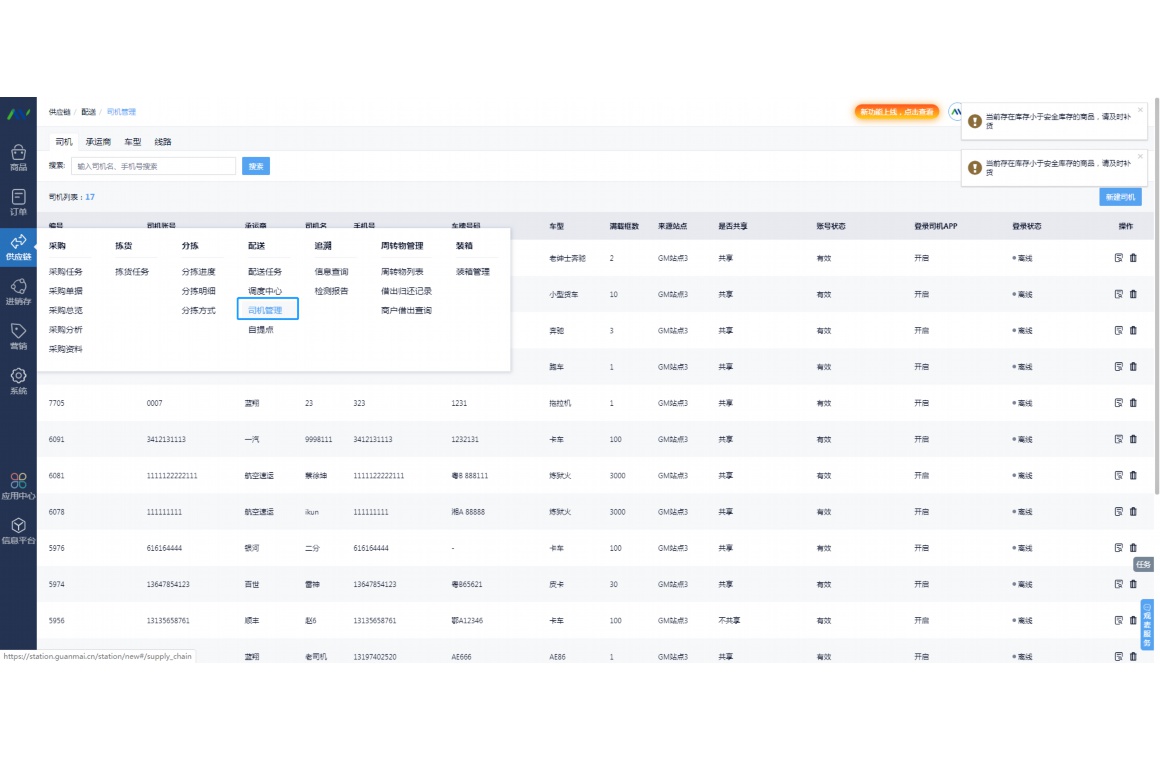The width and height of the screenshot is (1160, 760).
Task: Switch to the 车型 tab
Action: [133, 142]
